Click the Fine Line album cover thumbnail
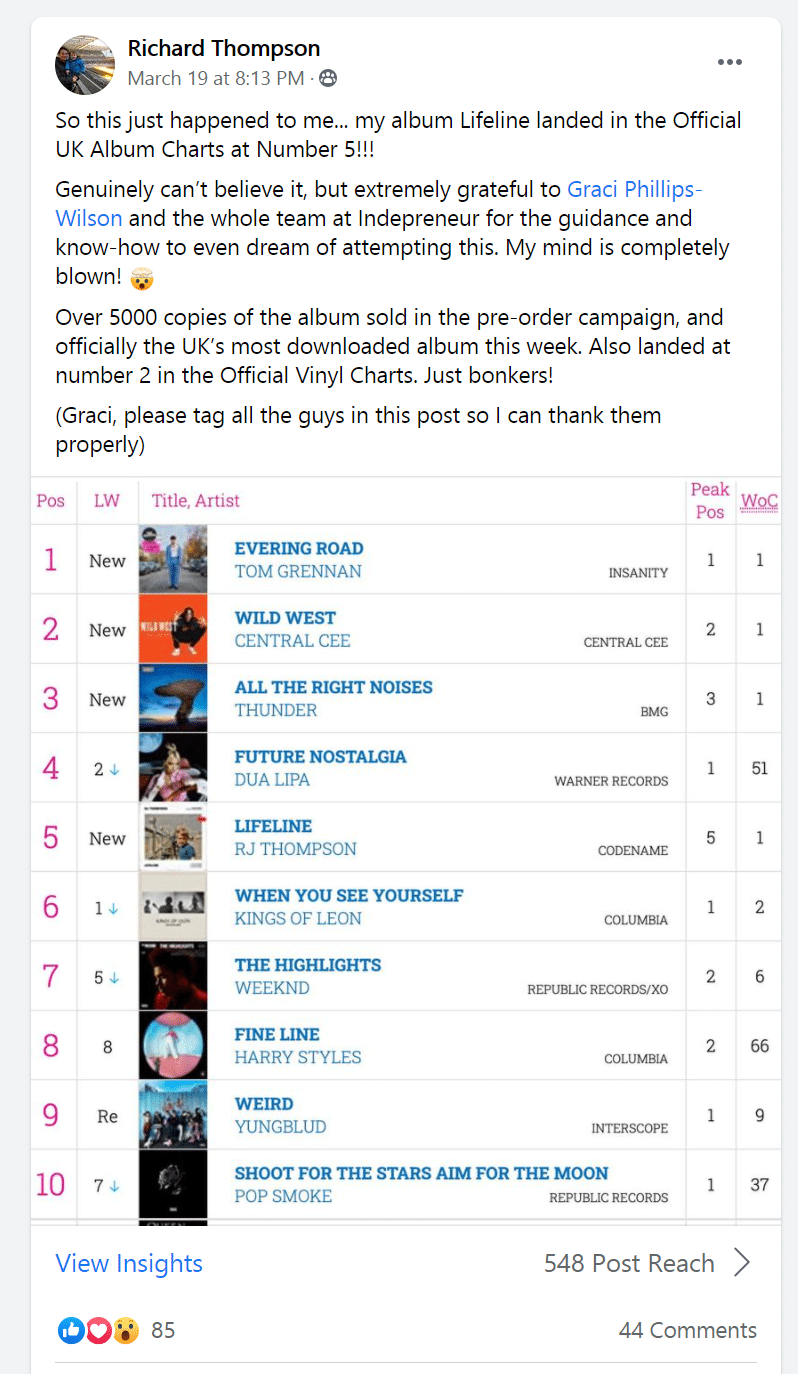Image resolution: width=798 pixels, height=1374 pixels. click(173, 1045)
